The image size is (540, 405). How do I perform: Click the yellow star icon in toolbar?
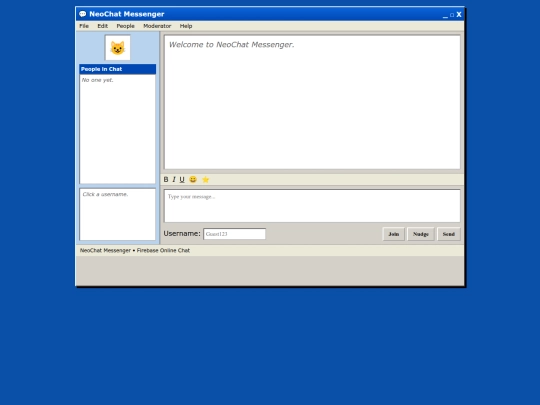205,179
